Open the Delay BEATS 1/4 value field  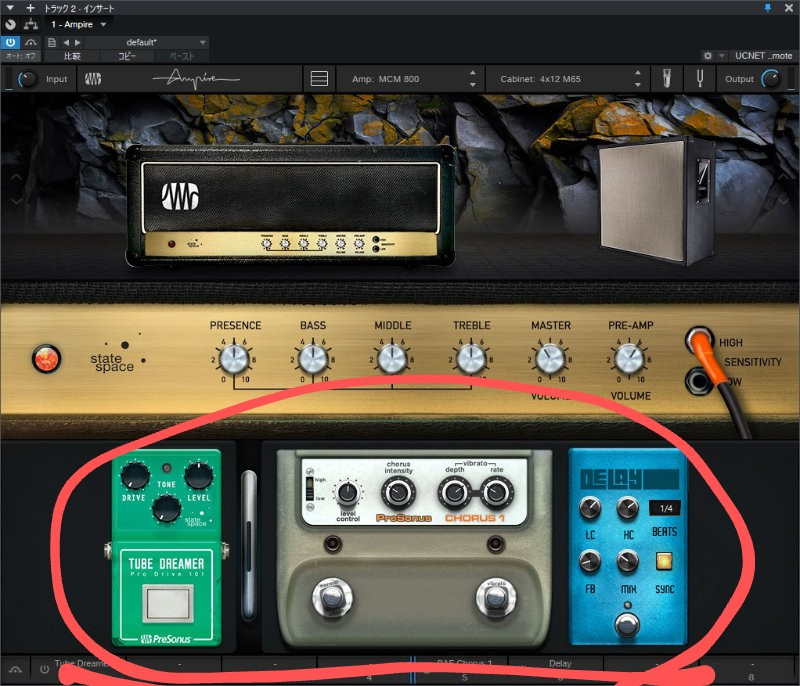click(x=665, y=508)
